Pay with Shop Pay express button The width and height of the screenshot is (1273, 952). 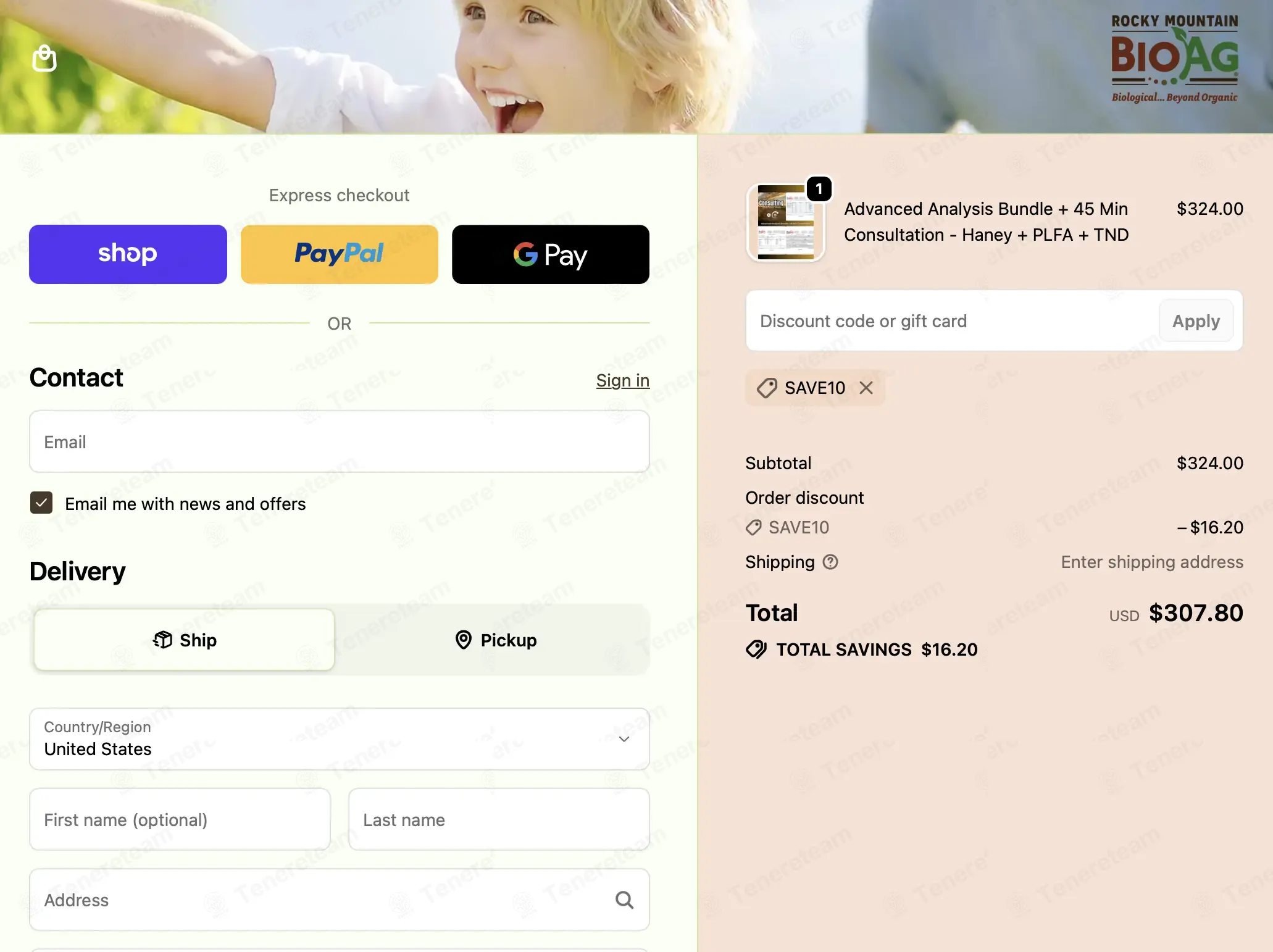[x=128, y=254]
